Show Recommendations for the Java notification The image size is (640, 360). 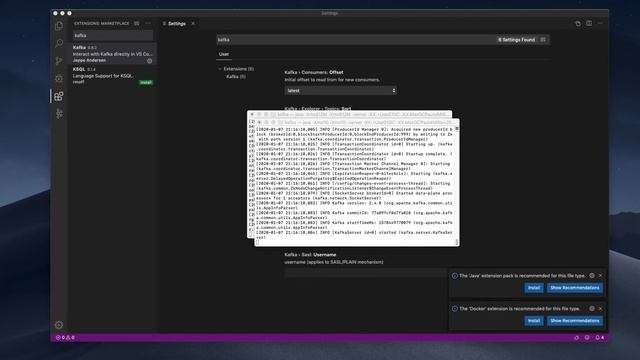tap(575, 288)
